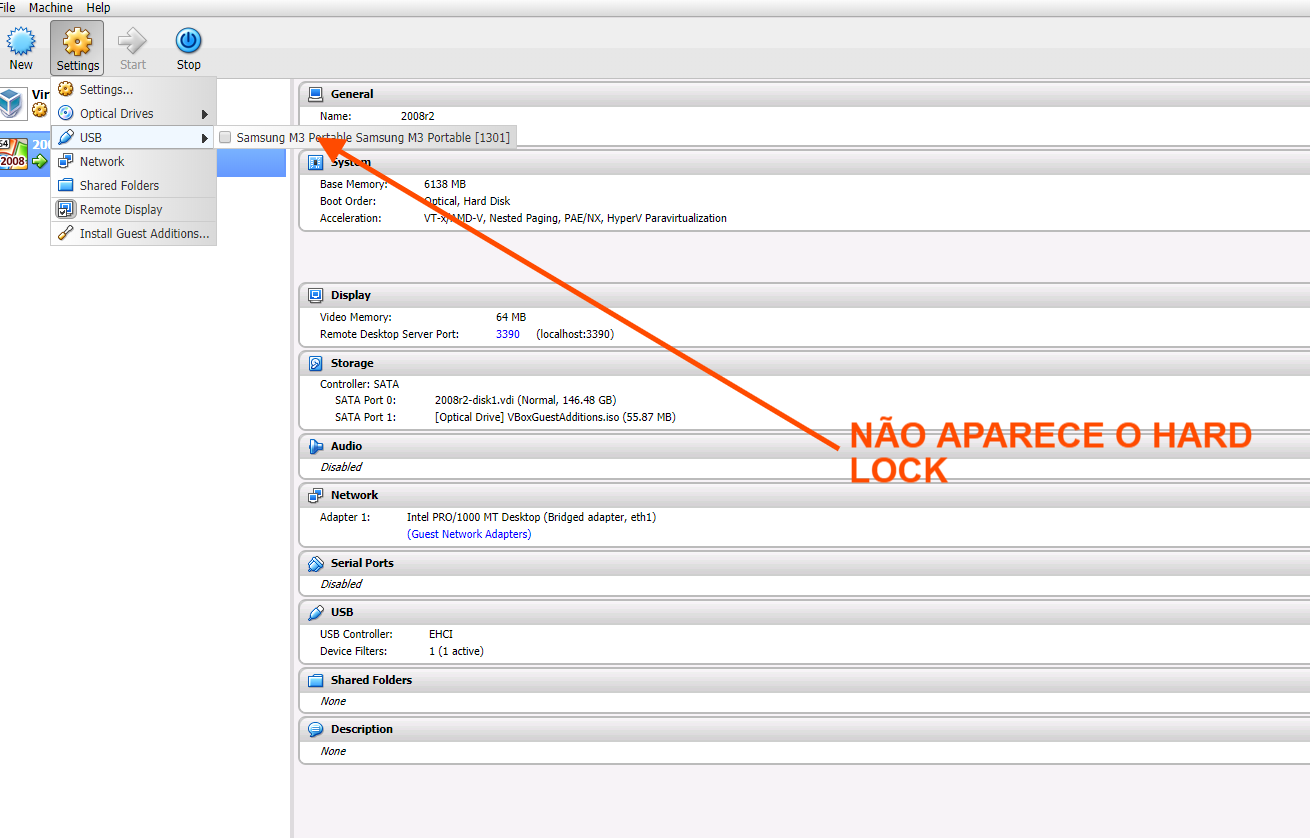Click the Boot Order value "Optical, Hard Disk"
1310x838 pixels.
pos(467,201)
